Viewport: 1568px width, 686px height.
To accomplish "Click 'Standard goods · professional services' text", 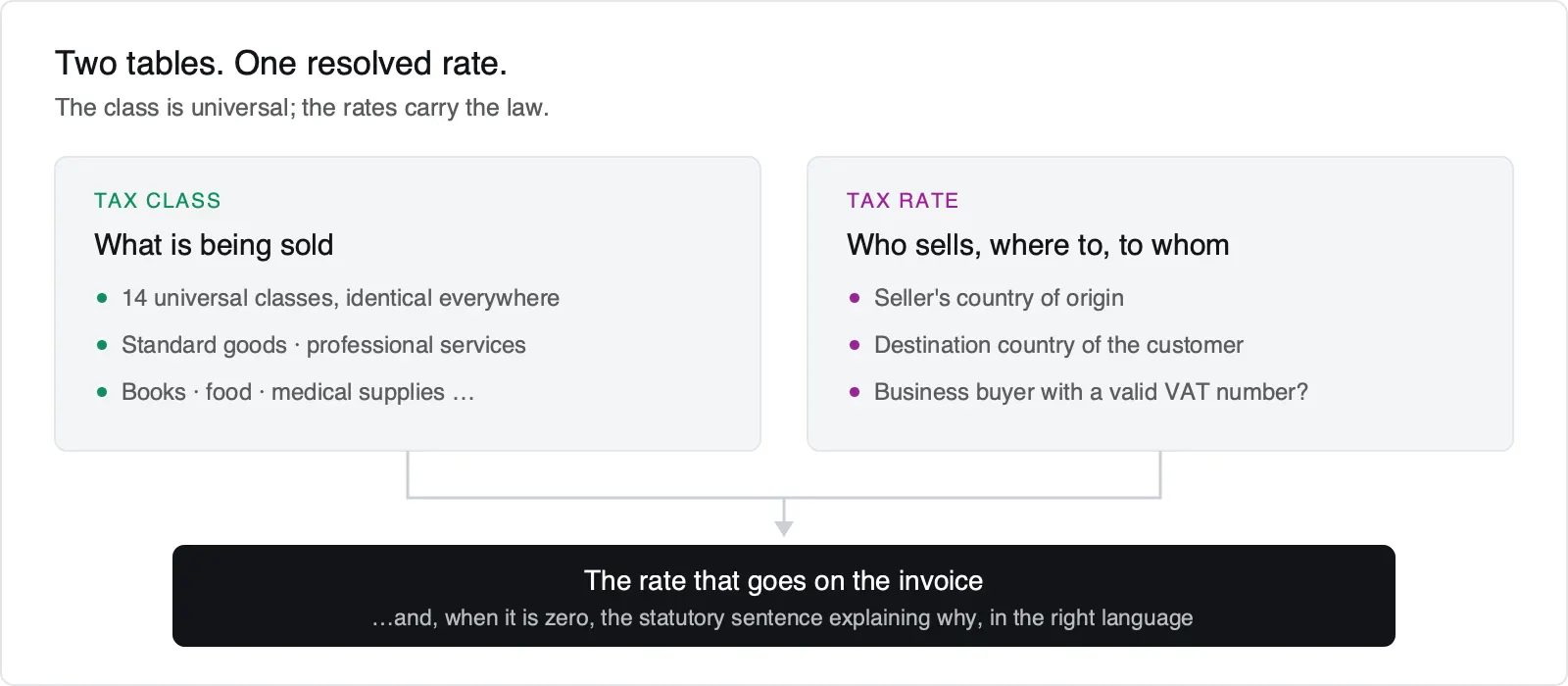I will point(323,345).
